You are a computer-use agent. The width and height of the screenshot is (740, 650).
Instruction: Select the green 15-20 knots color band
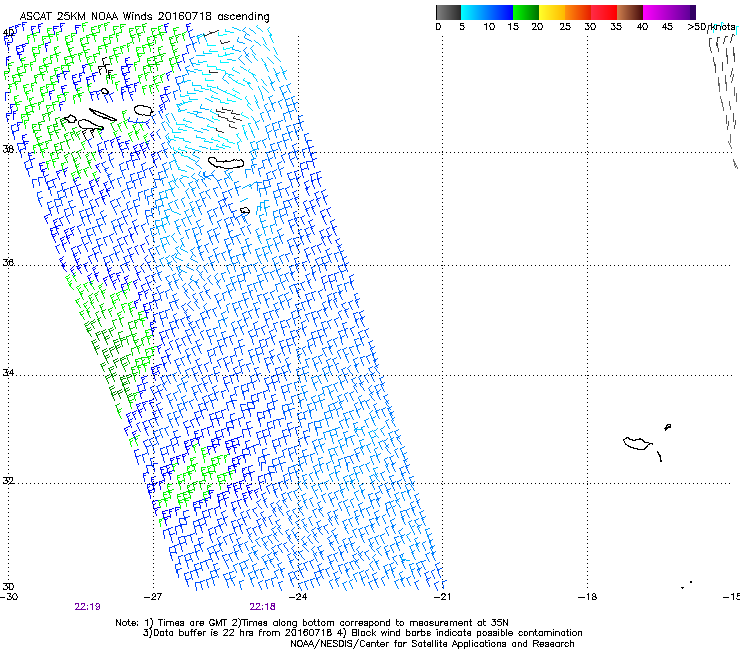coord(526,12)
